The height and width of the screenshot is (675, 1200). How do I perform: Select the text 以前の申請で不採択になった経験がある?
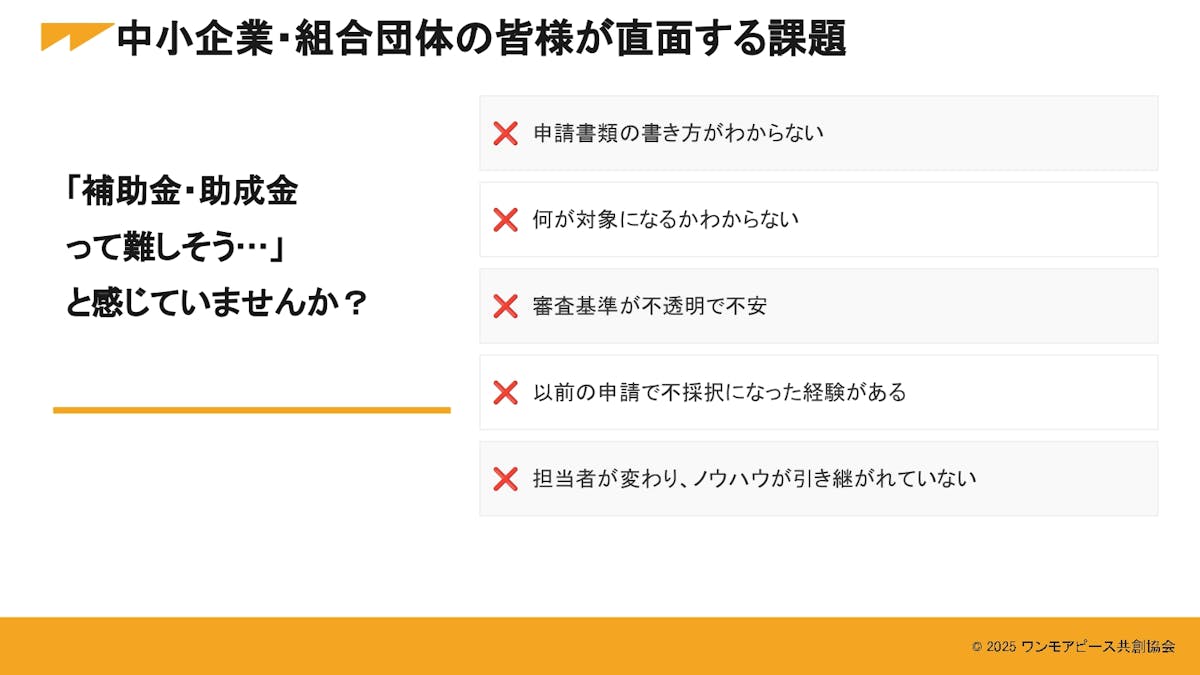(719, 393)
